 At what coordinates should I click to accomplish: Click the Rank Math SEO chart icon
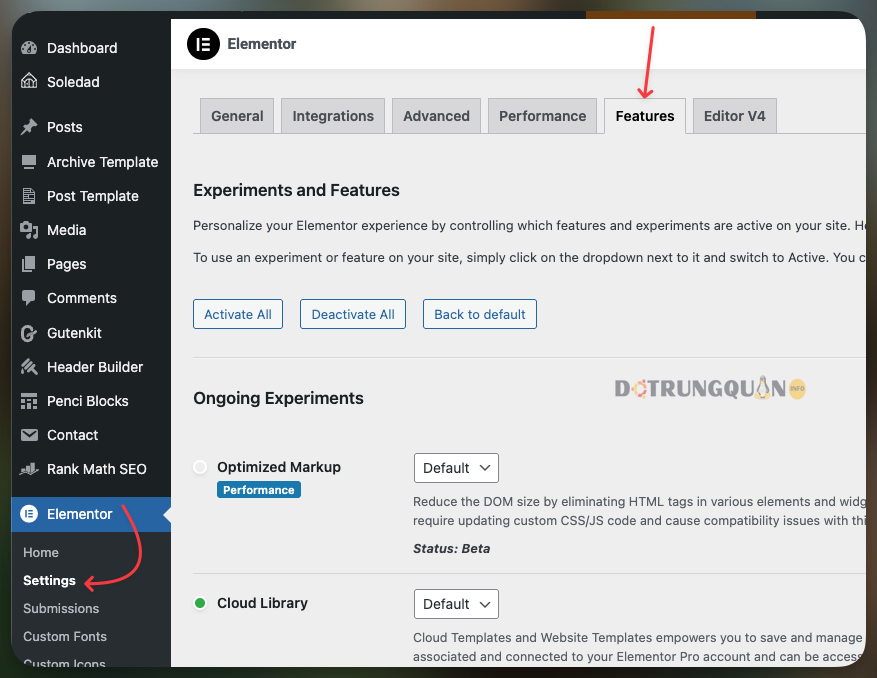point(29,469)
